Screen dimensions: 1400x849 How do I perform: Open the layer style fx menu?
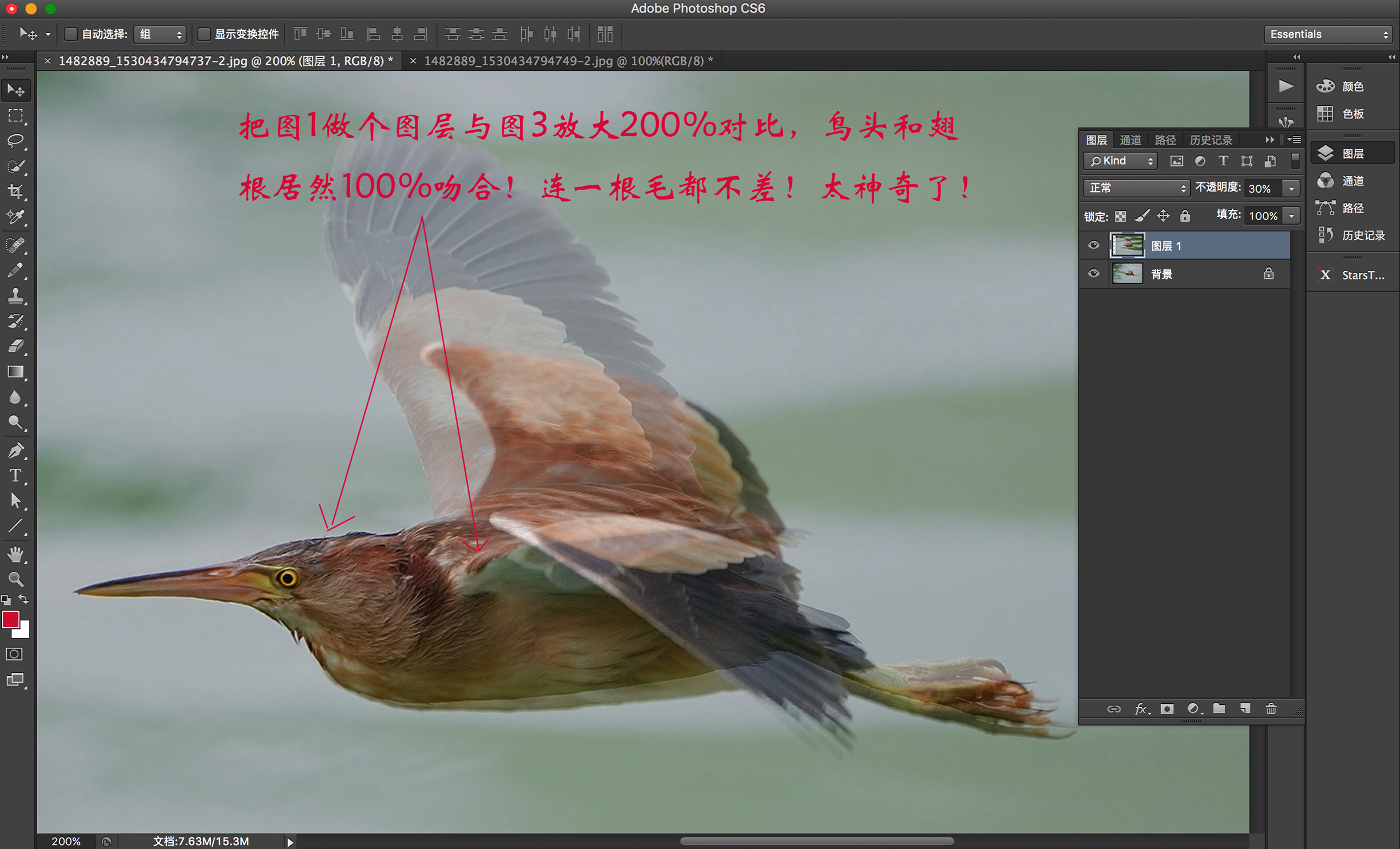point(1141,709)
